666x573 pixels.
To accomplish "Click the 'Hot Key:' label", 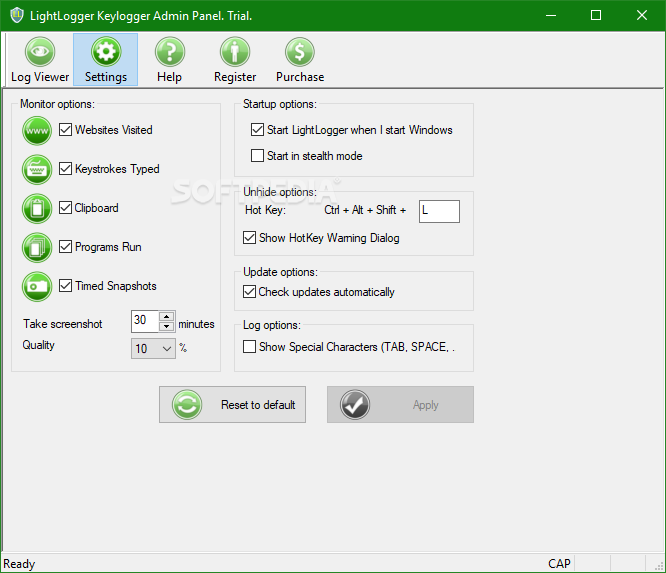I will point(265,210).
